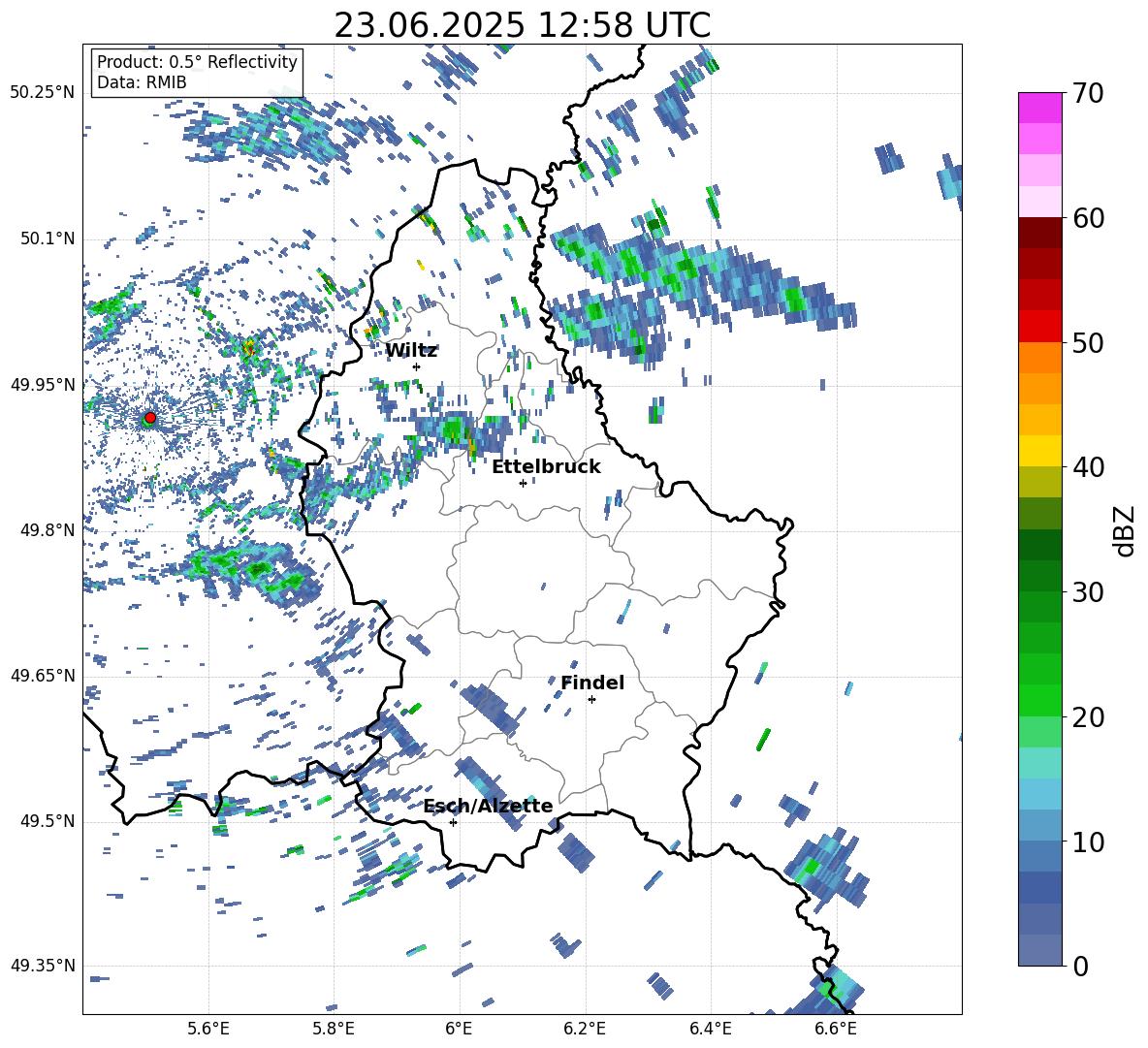Screen dimensions: 1148x1048
Task: Click the slate blue bottom colorbar segment
Action: pyautogui.click(x=1039, y=950)
